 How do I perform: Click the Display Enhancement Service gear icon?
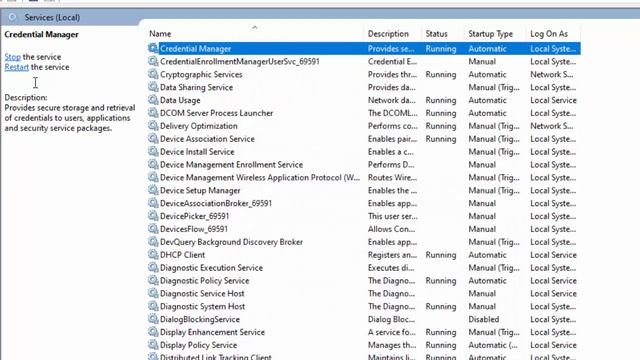coord(153,332)
